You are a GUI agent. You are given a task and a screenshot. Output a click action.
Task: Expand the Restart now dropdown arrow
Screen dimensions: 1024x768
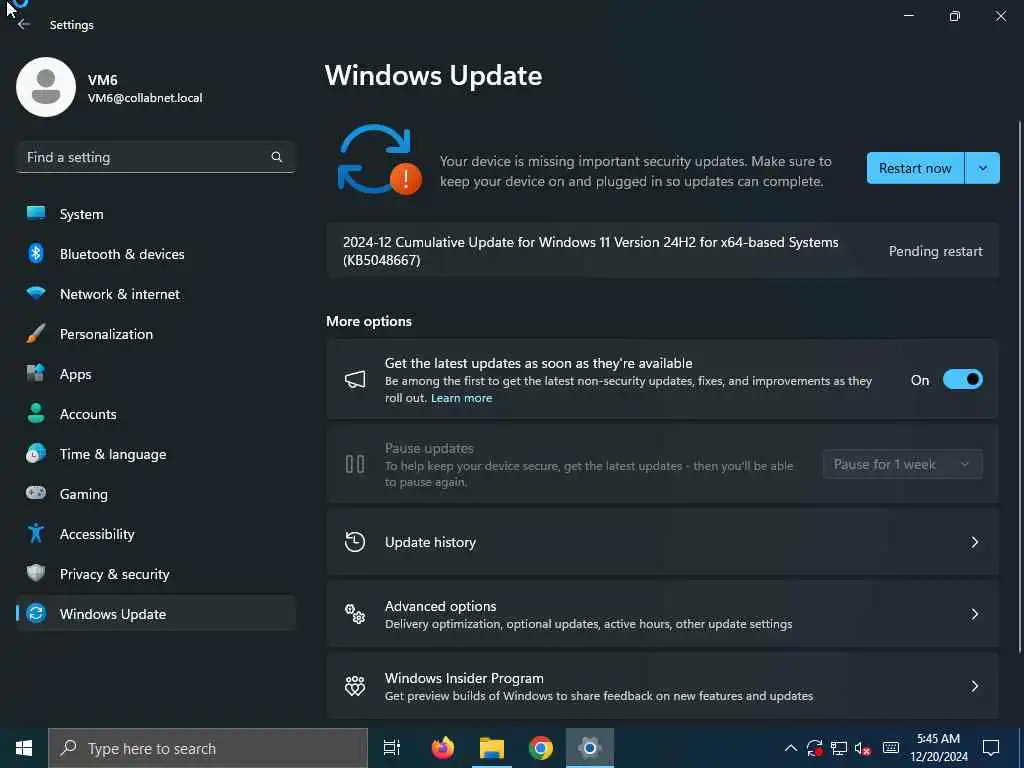tap(982, 168)
